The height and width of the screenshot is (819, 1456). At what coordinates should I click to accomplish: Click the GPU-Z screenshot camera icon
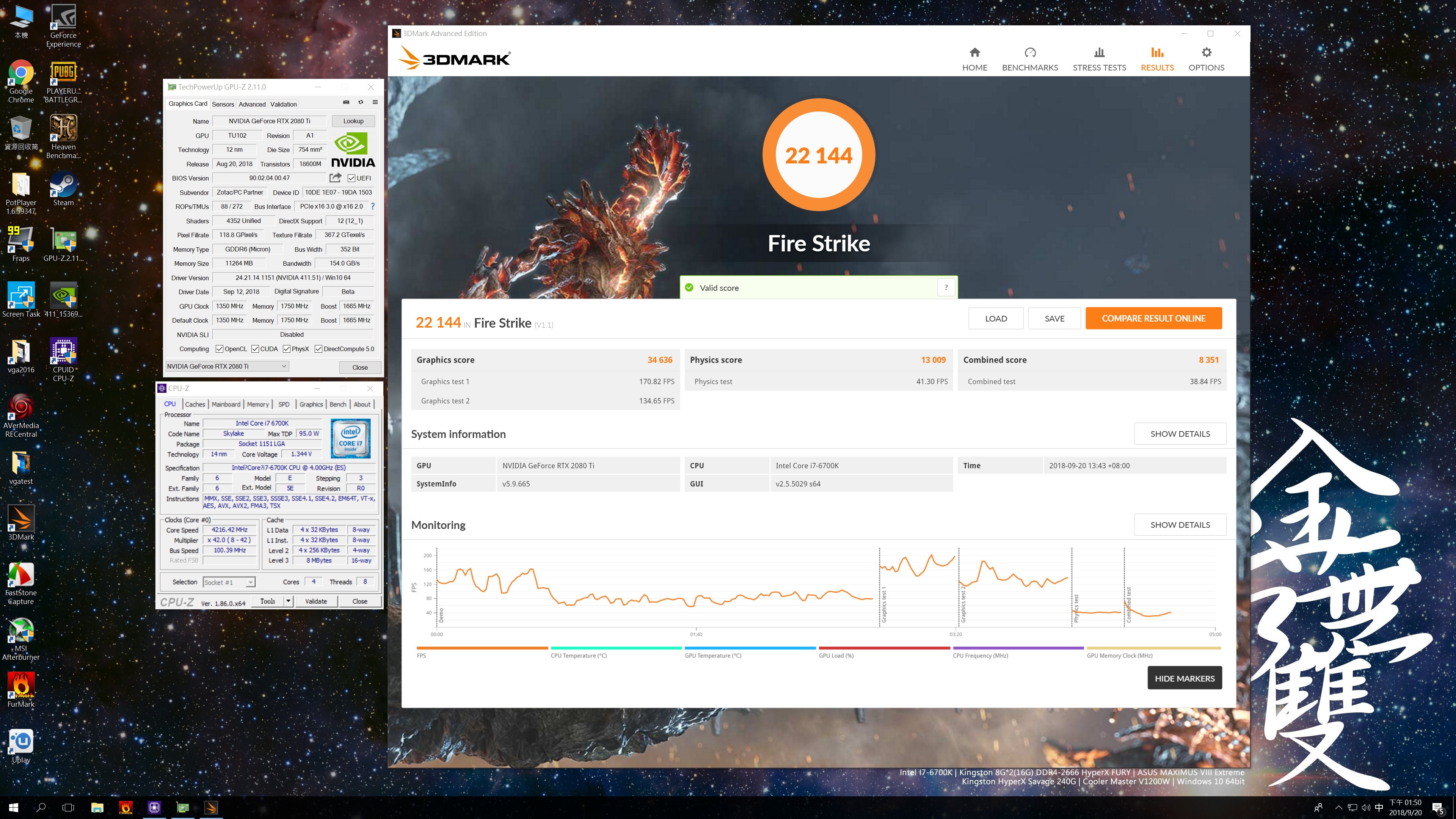(346, 102)
